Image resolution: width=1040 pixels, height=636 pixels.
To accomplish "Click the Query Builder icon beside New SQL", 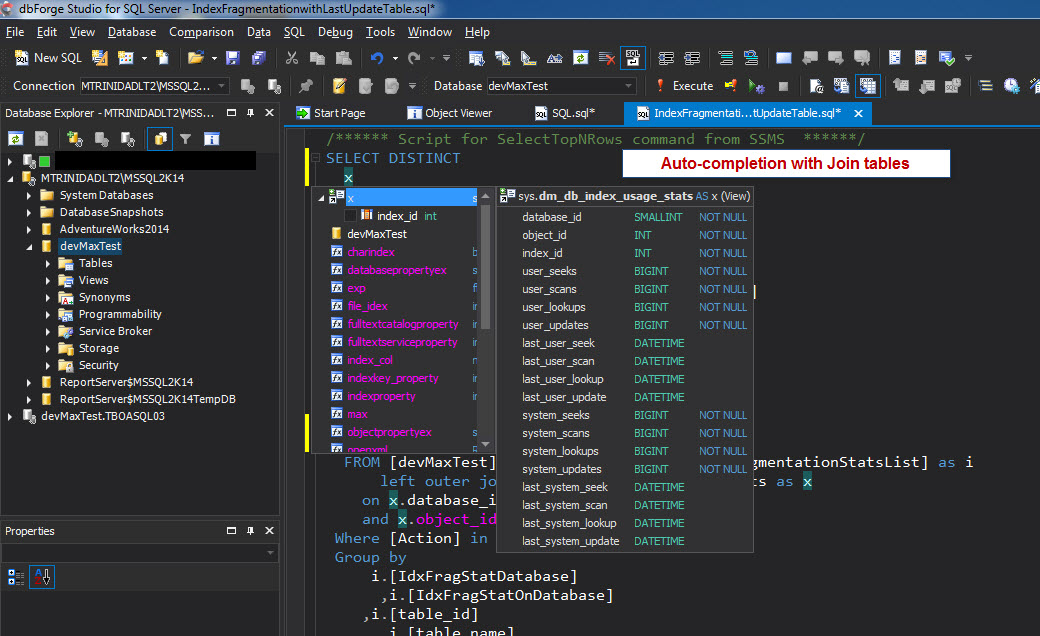I will pos(99,58).
